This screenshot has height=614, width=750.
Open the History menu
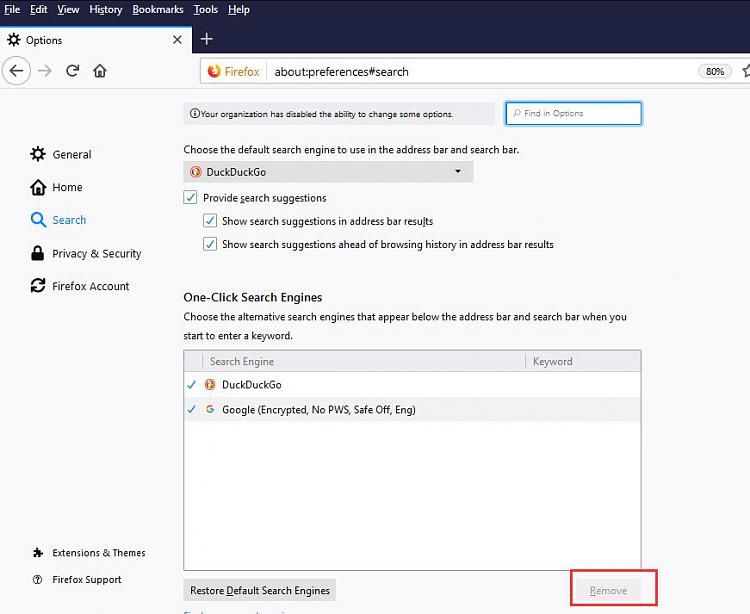(105, 10)
